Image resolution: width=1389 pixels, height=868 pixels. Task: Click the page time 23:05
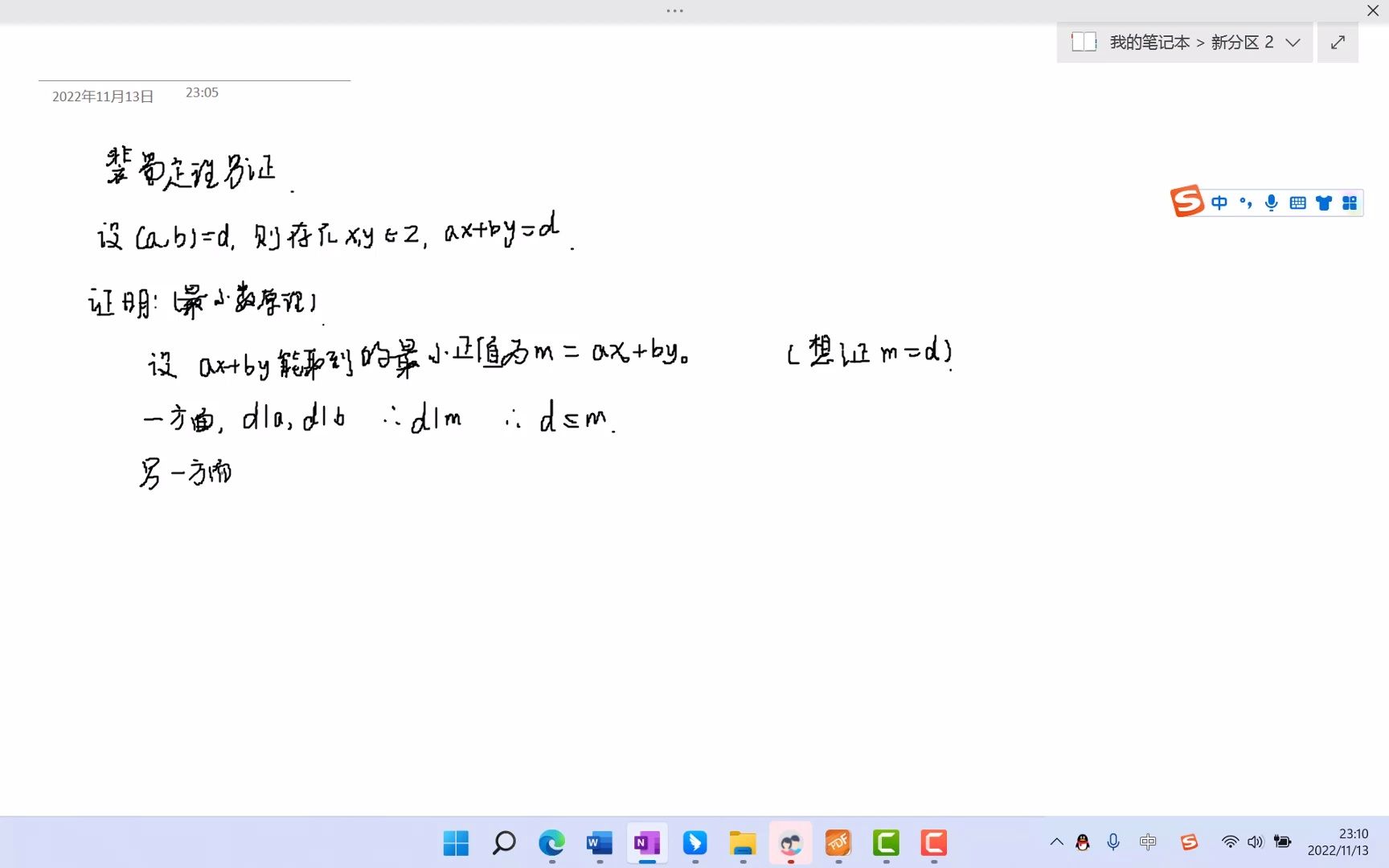(x=202, y=92)
